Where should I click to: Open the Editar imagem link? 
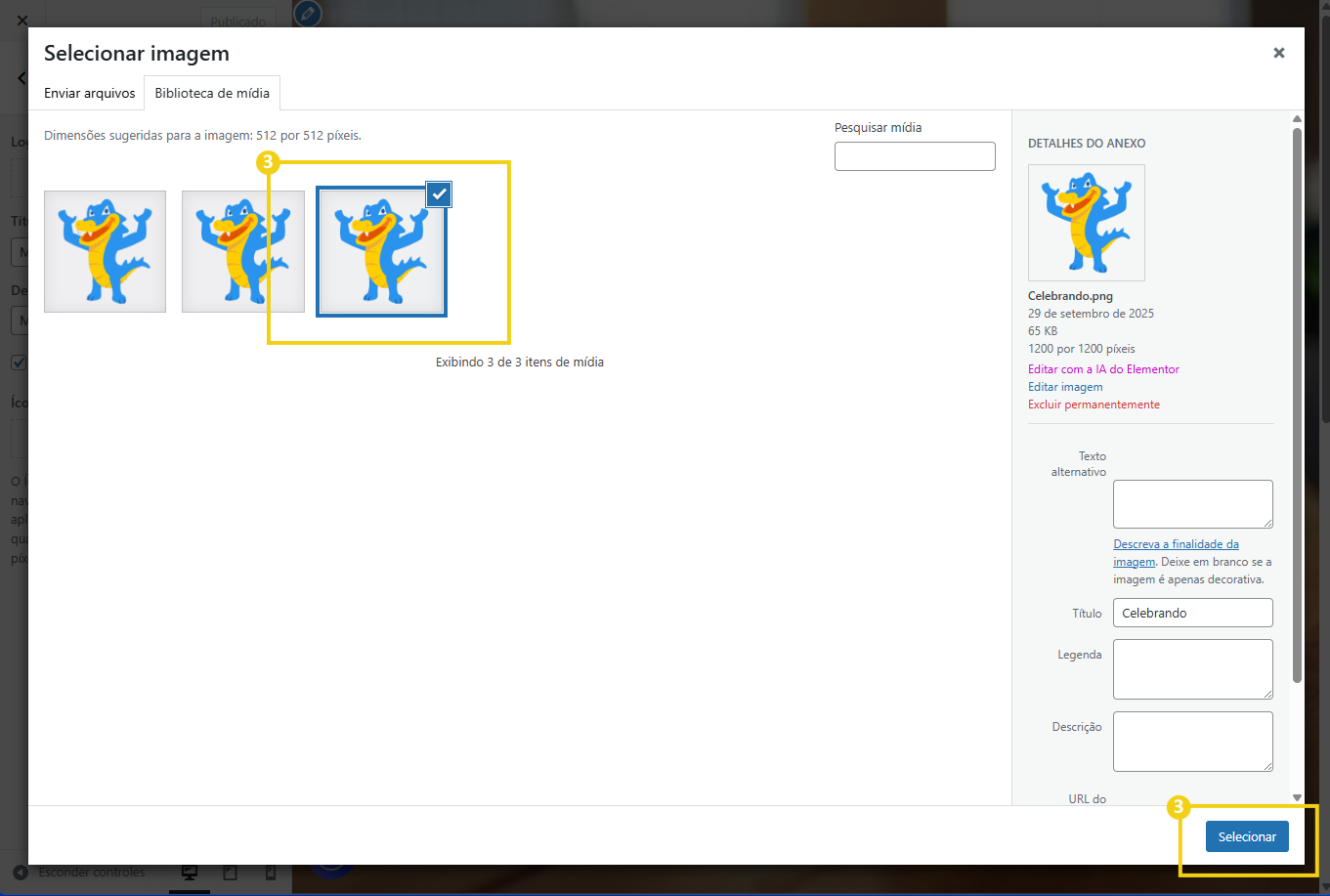point(1065,387)
